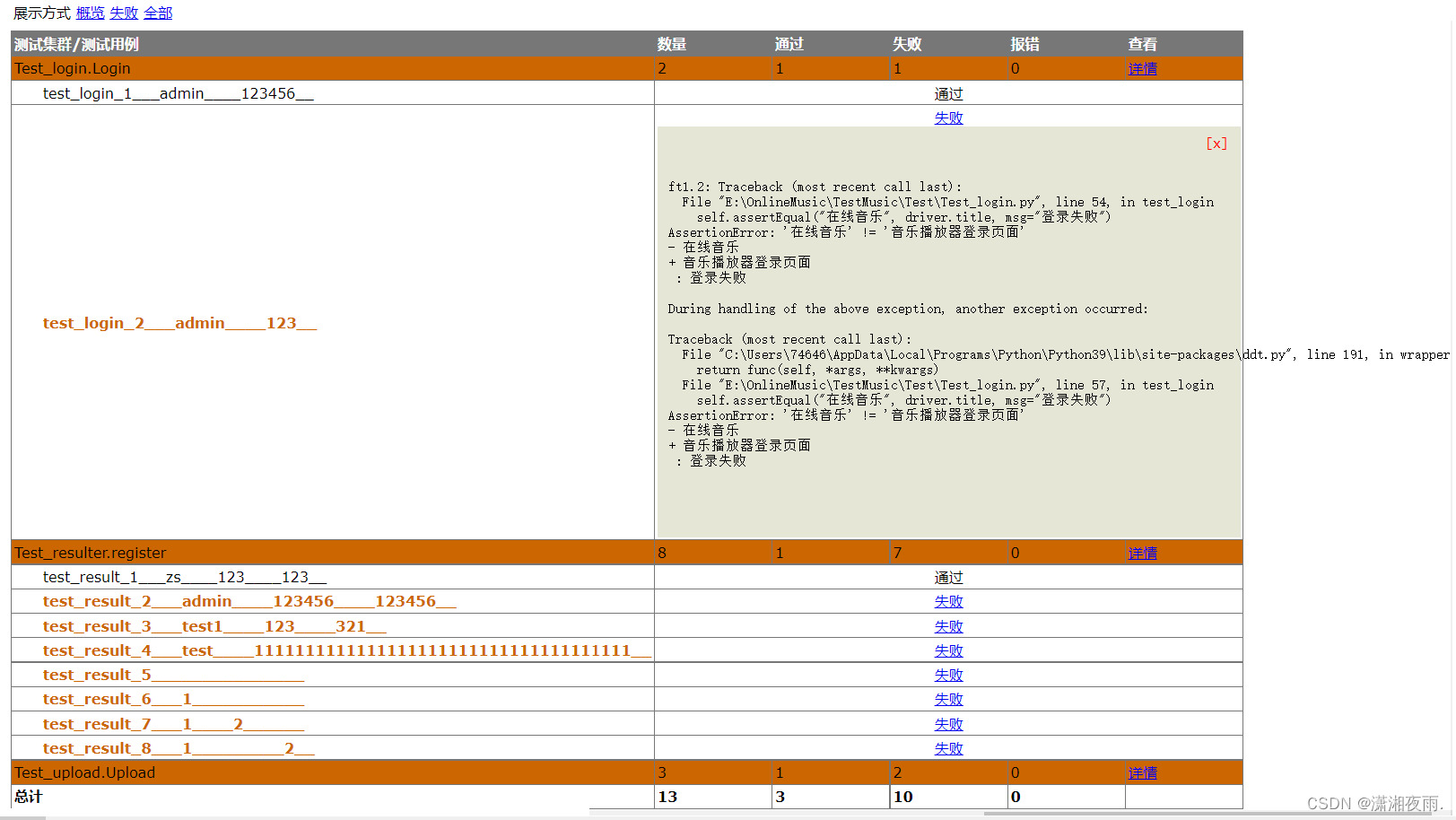Screen dimensions: 1456x820
Task: Click the 'ft1.2: Traceback' first line
Action: [x=815, y=188]
